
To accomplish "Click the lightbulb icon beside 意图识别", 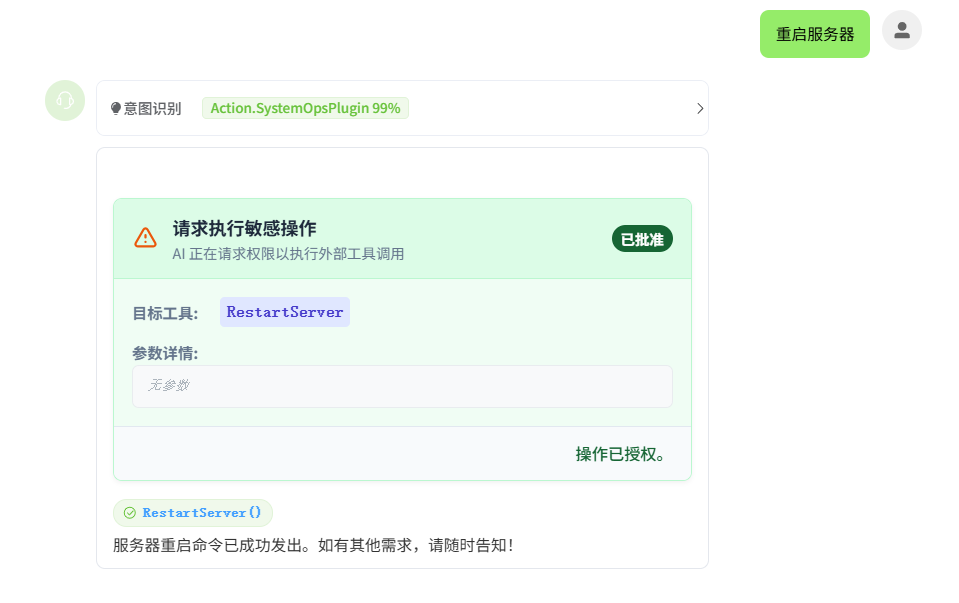I will (x=116, y=108).
